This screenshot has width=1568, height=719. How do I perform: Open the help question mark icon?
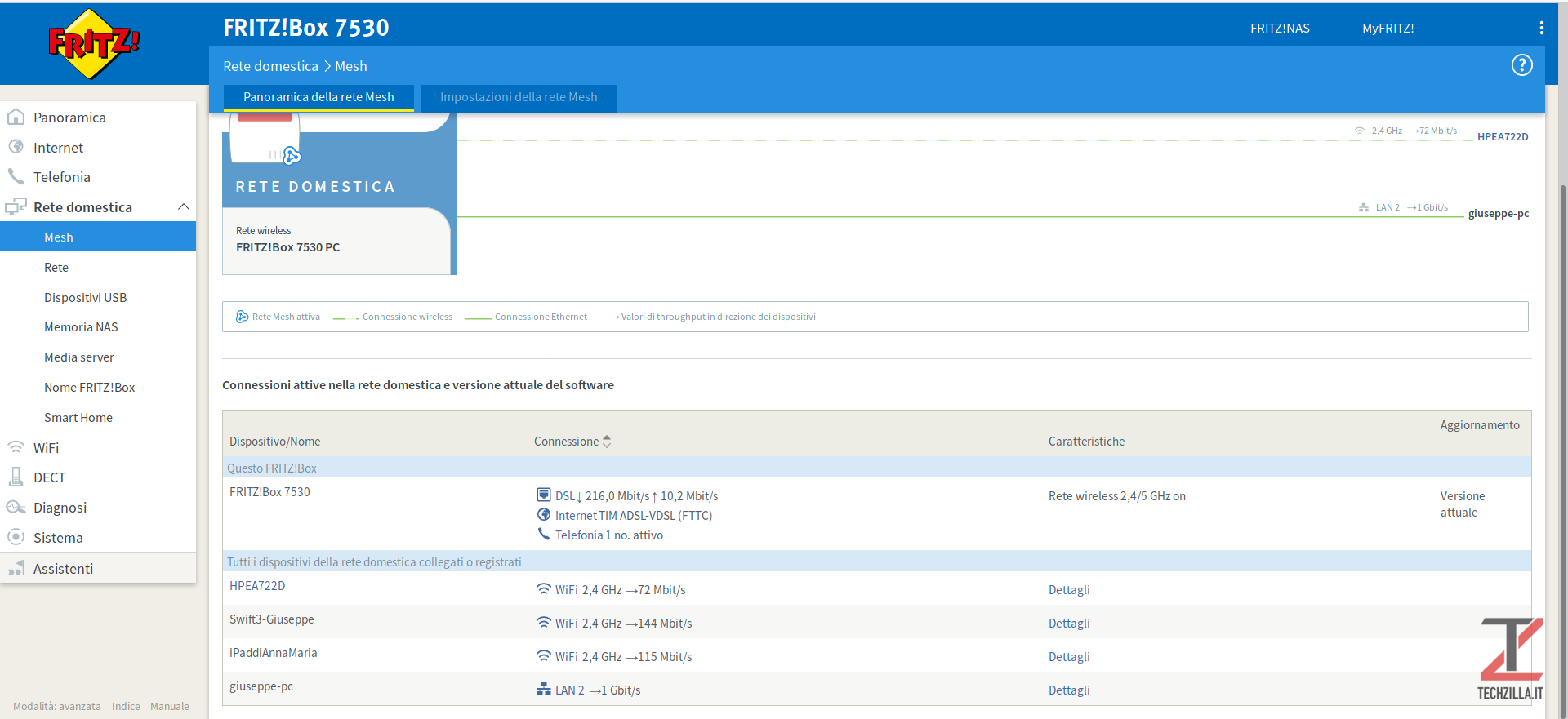tap(1521, 65)
